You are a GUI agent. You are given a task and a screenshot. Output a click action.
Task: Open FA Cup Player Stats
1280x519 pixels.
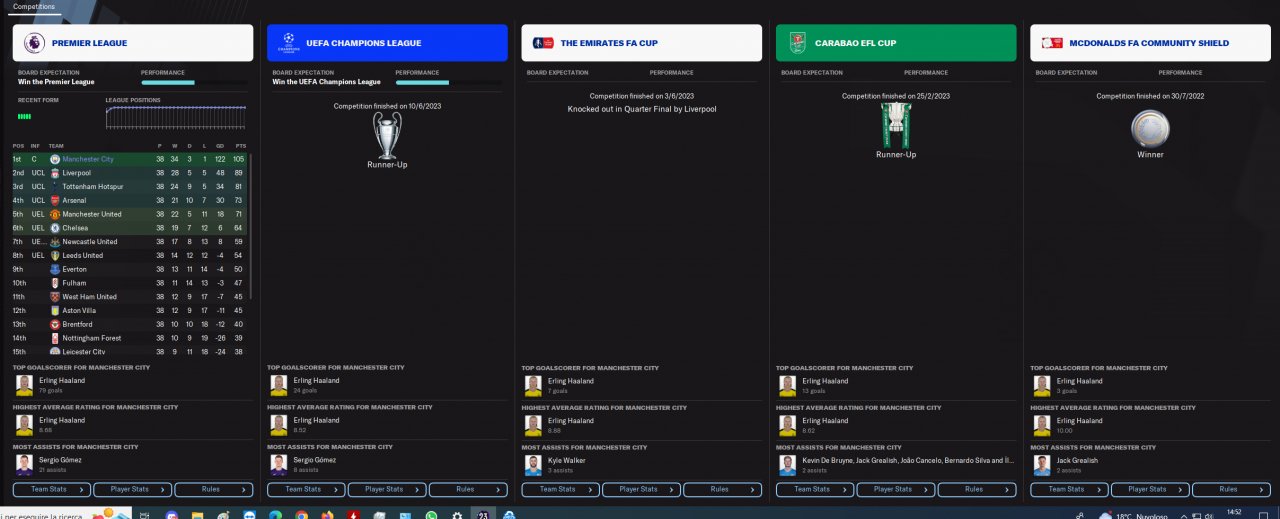pyautogui.click(x=642, y=489)
